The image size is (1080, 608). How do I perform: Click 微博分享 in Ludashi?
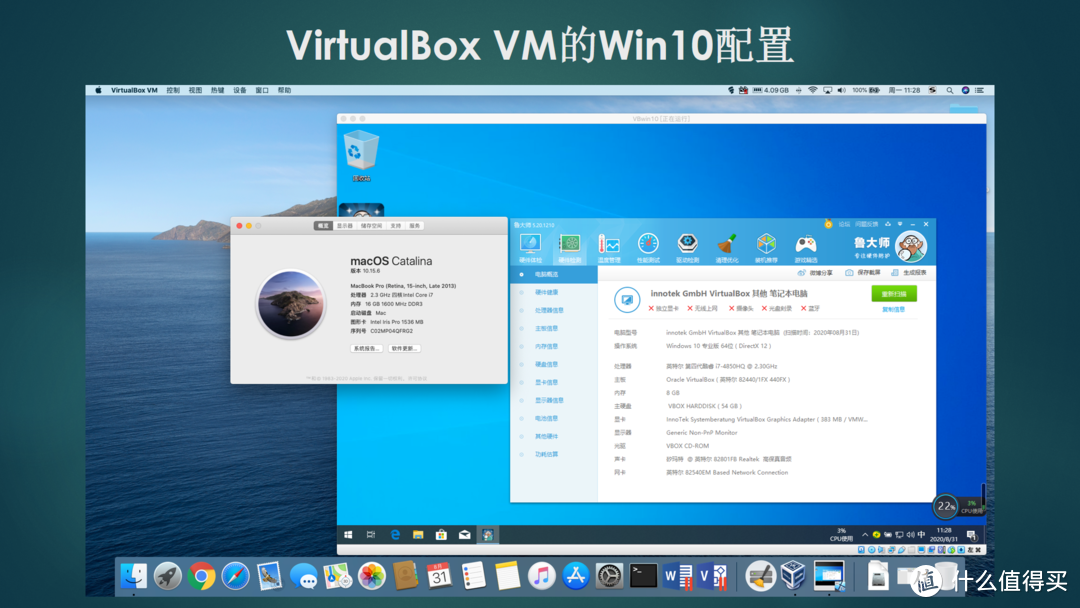815,273
